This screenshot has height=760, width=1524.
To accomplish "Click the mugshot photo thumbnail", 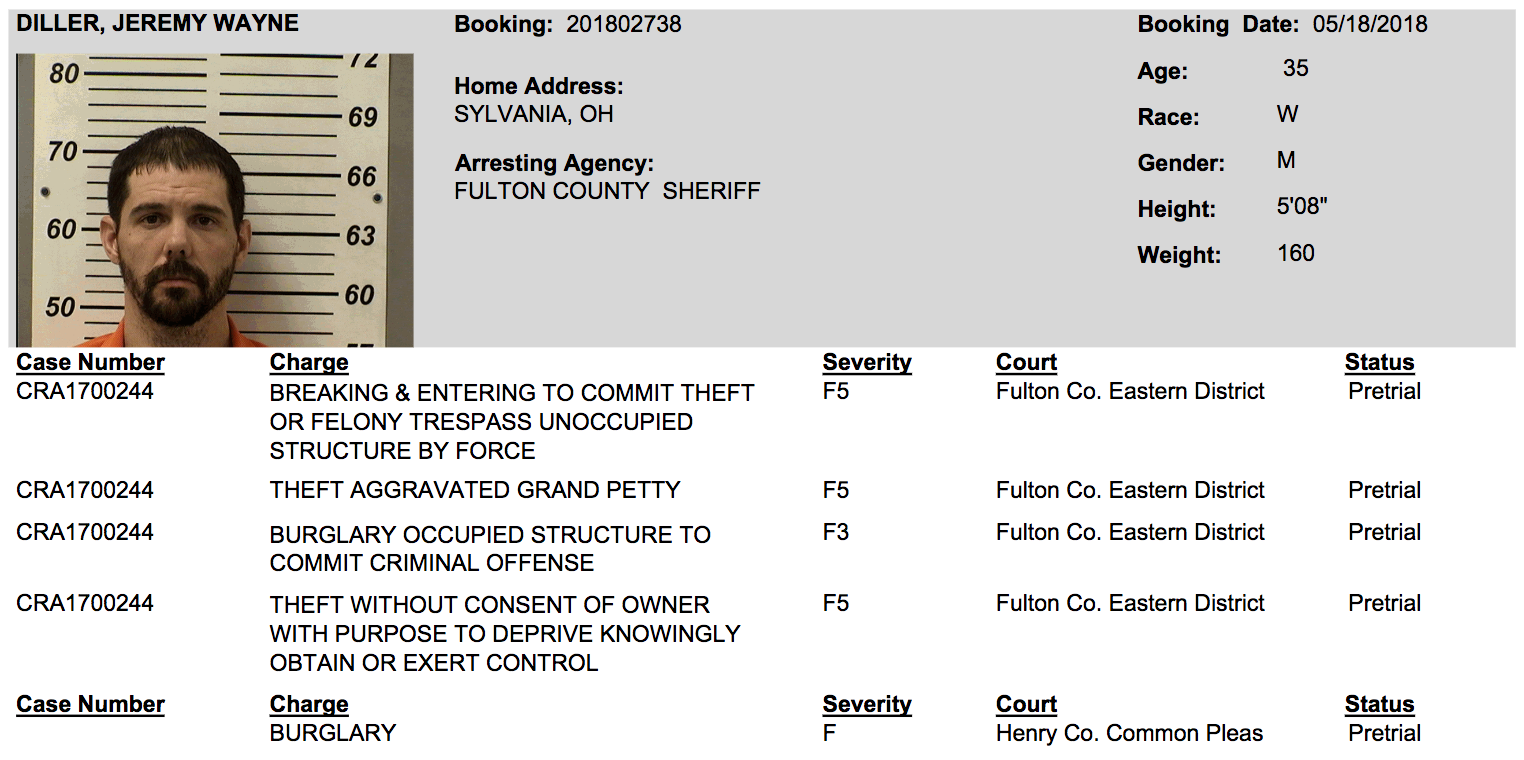I will pyautogui.click(x=215, y=200).
